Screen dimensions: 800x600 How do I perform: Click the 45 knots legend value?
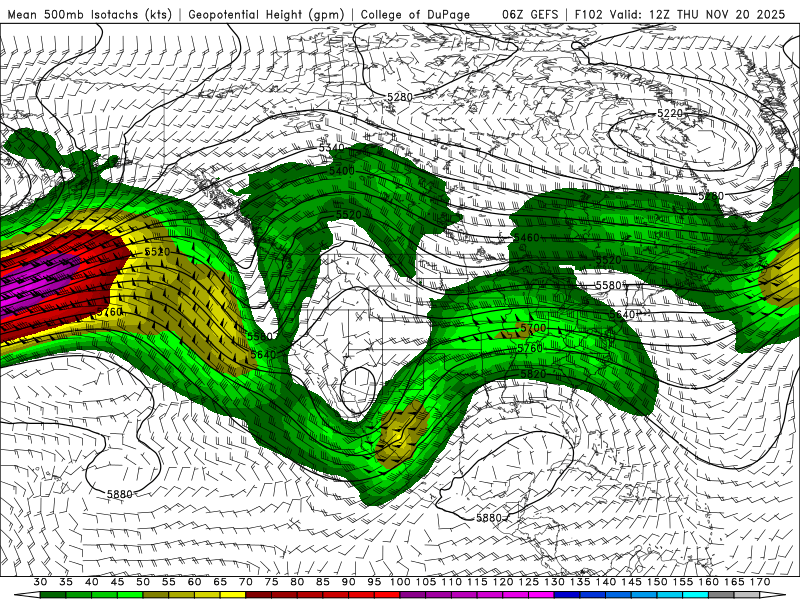click(x=117, y=582)
